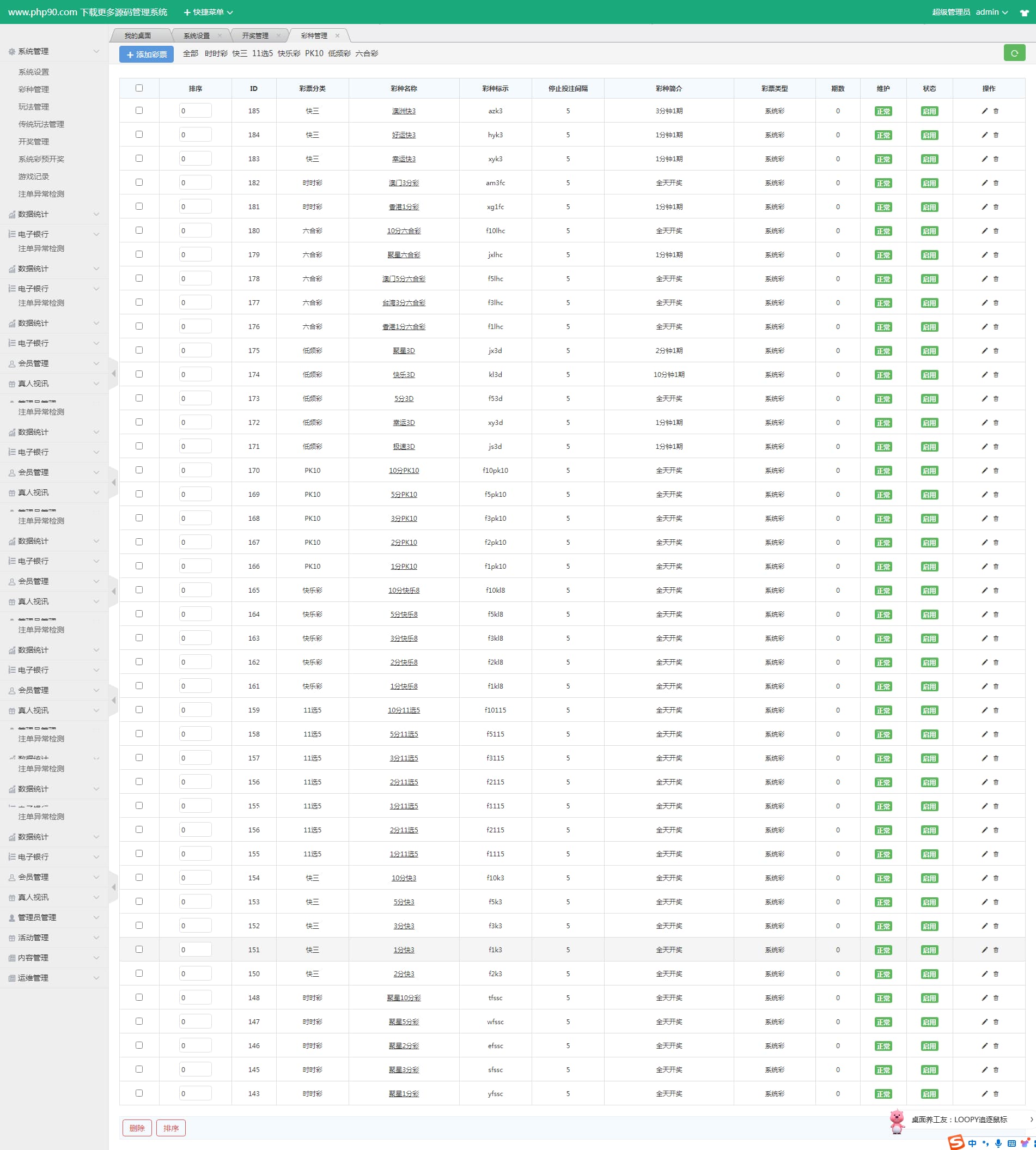This screenshot has height=1150, width=1036.
Task: Filter the list by 六合彩 category
Action: pos(366,53)
